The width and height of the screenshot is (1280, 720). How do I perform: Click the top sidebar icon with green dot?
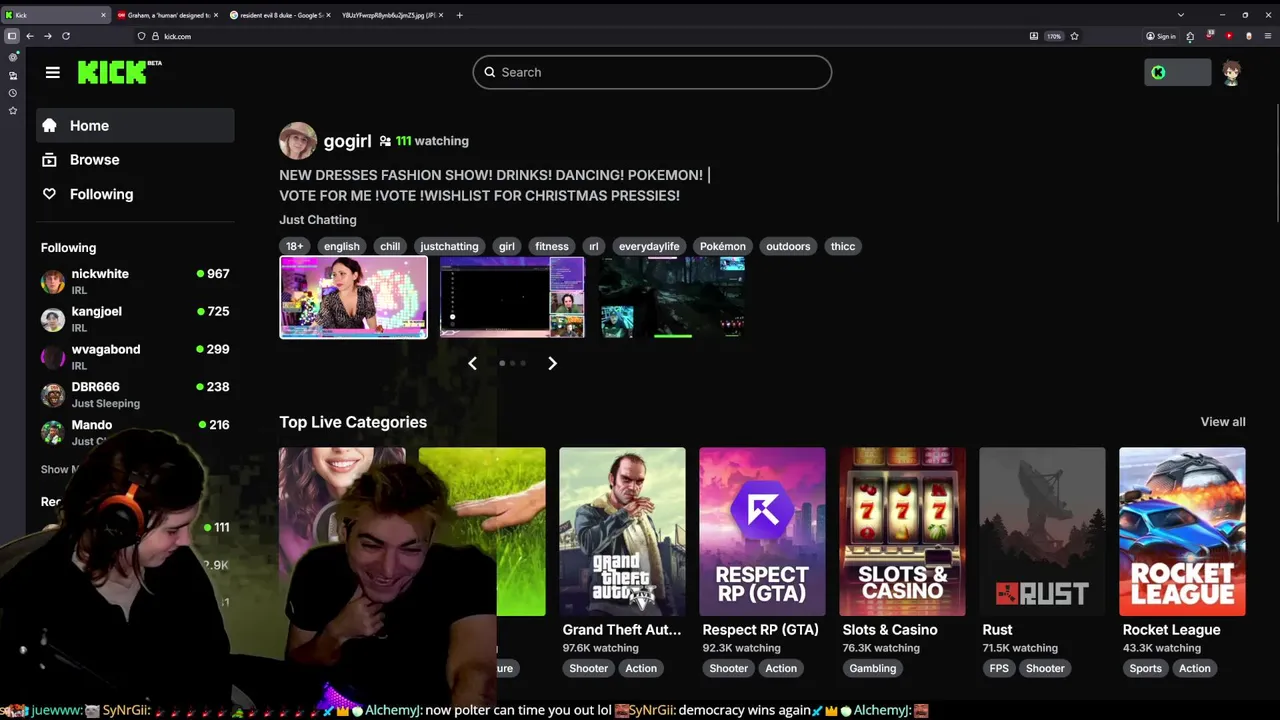pyautogui.click(x=13, y=57)
